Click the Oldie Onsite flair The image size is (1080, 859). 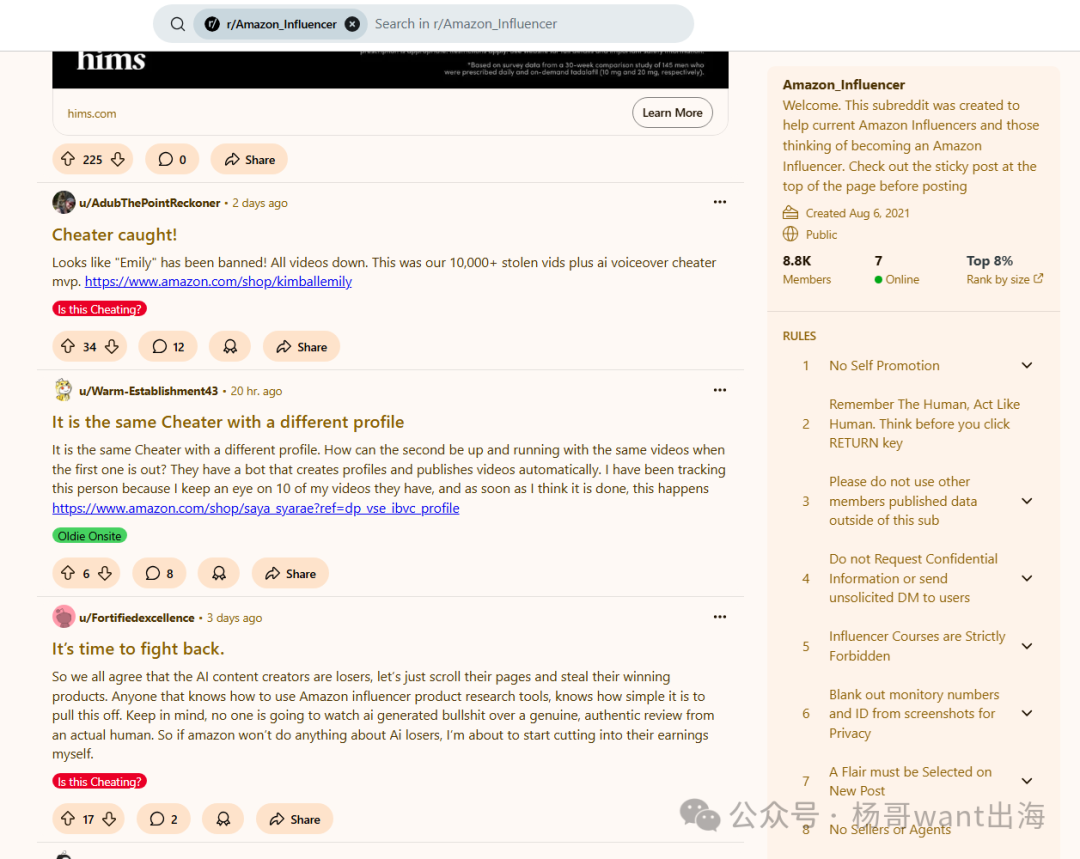90,536
